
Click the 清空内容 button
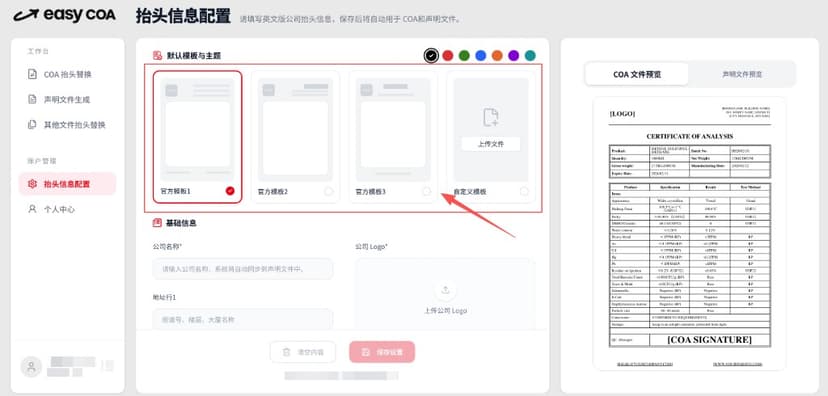click(303, 352)
